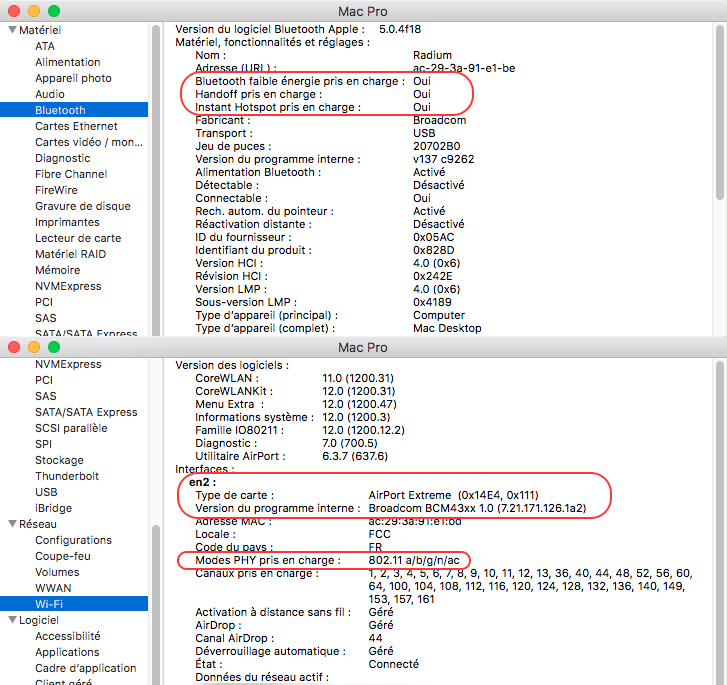Open Gravure de disque entry

pos(83,206)
